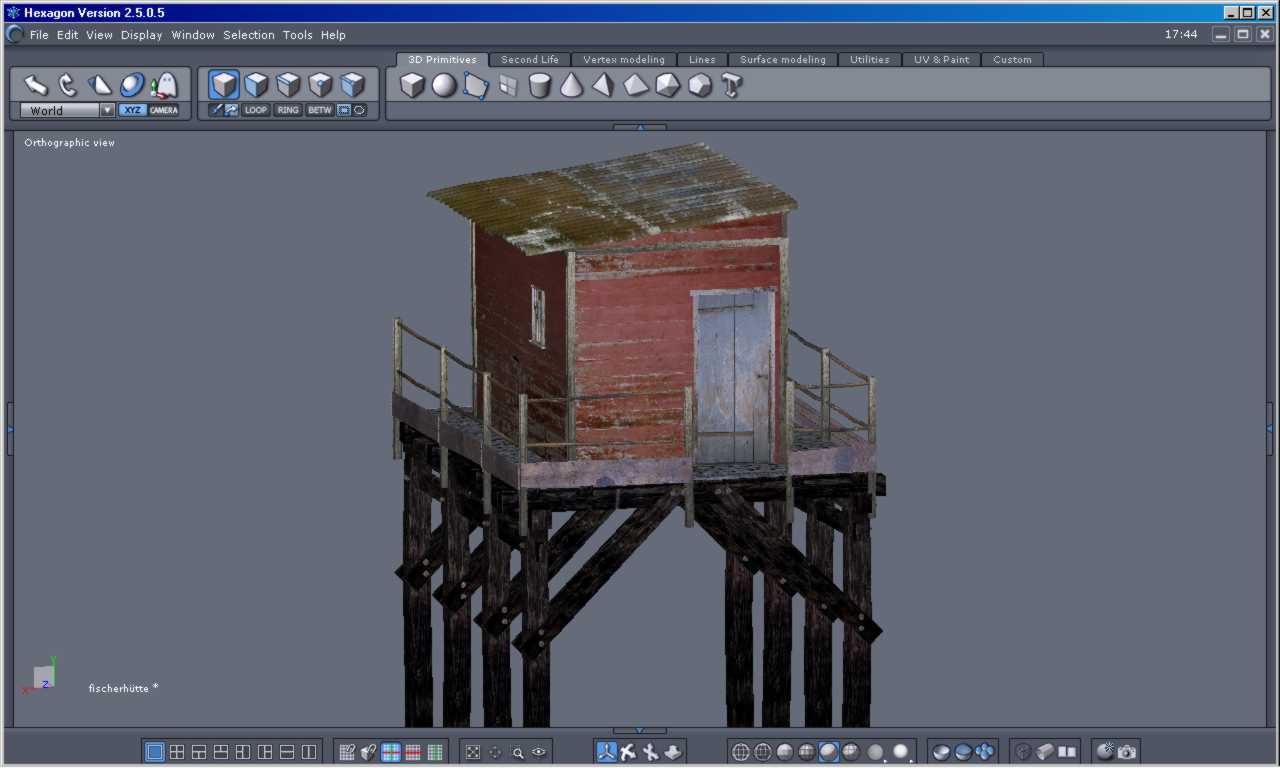The height and width of the screenshot is (768, 1280).
Task: Select the blue-outlined facet primitive
Action: pyautogui.click(x=476, y=85)
